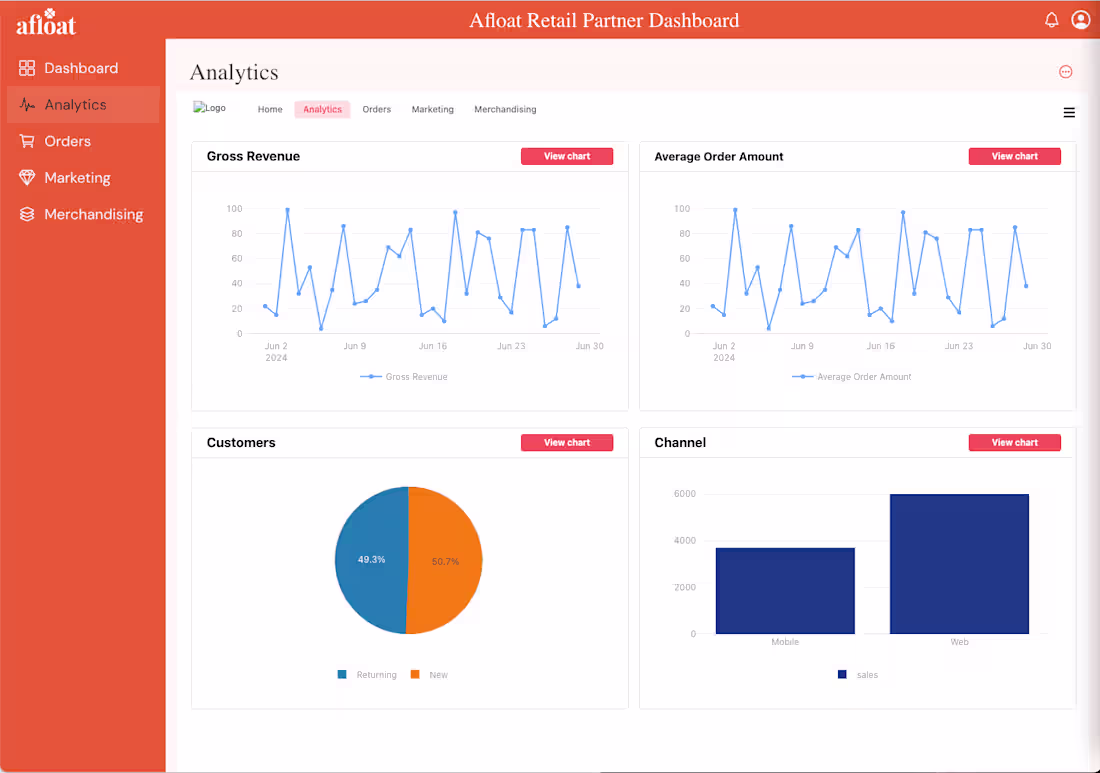Open notifications via the bell icon
The height and width of the screenshot is (773, 1100).
(x=1052, y=19)
